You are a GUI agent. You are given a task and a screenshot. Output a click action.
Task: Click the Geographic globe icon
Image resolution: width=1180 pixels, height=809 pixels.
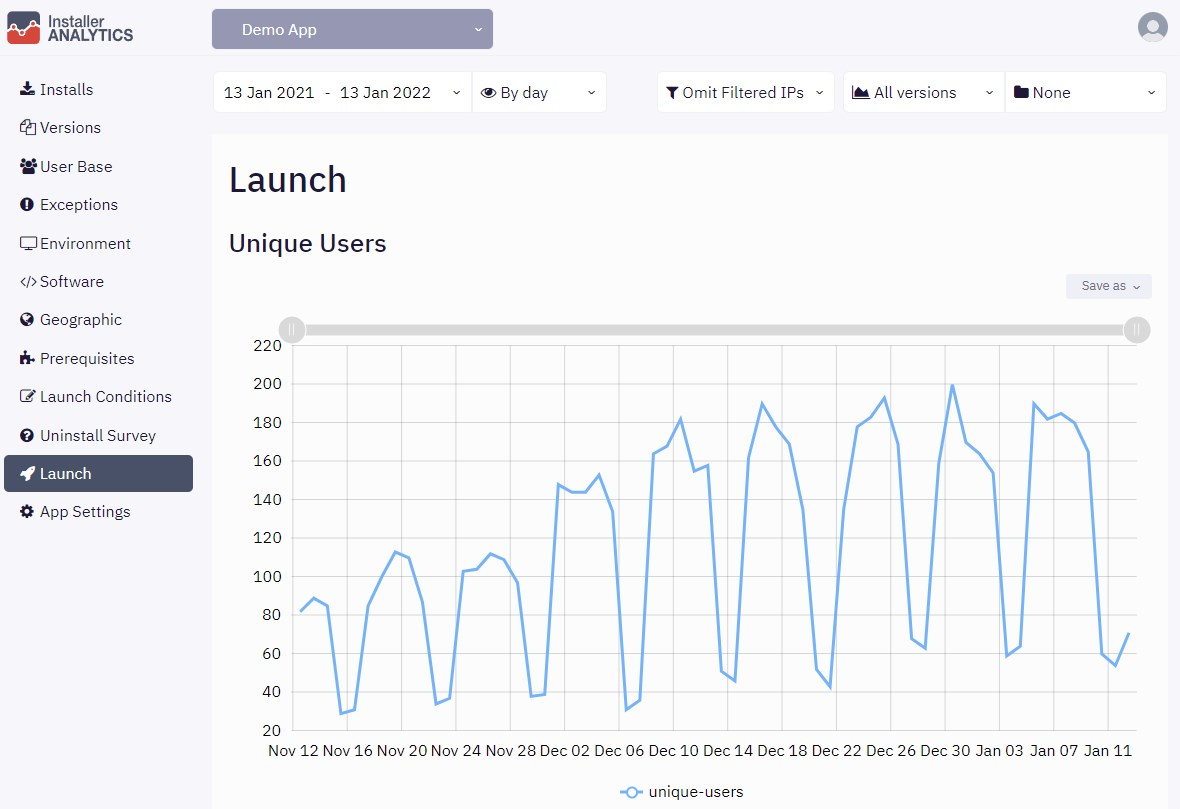click(x=27, y=320)
